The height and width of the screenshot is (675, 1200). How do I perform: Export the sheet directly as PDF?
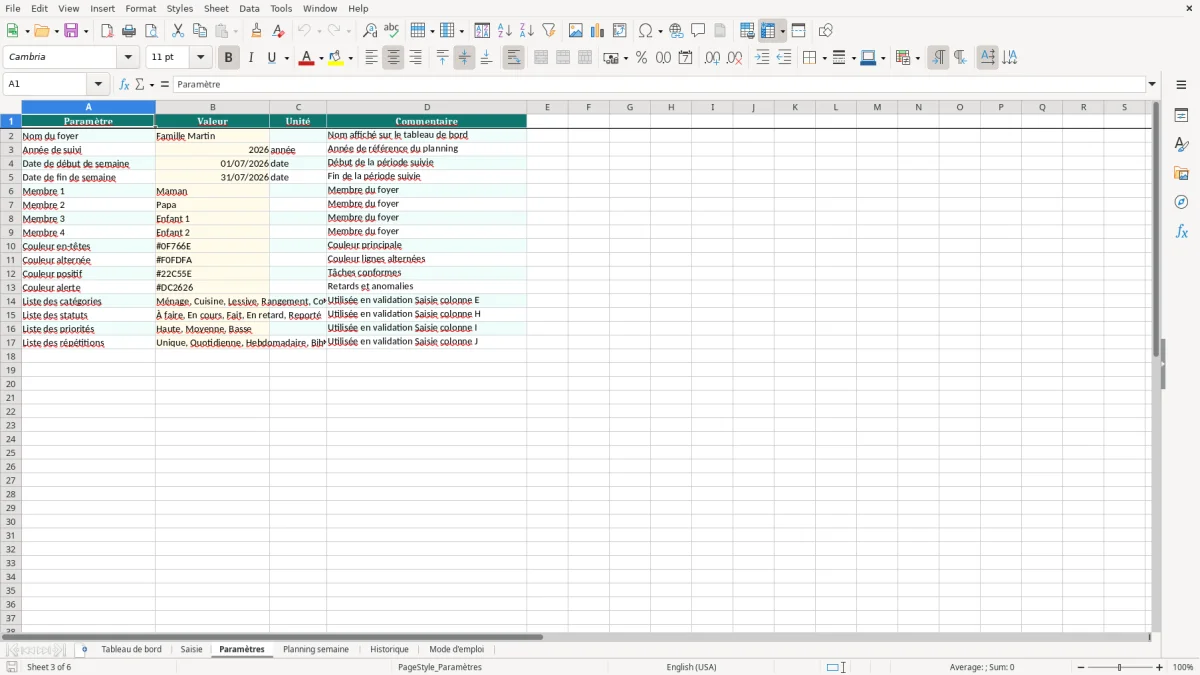pyautogui.click(x=107, y=31)
